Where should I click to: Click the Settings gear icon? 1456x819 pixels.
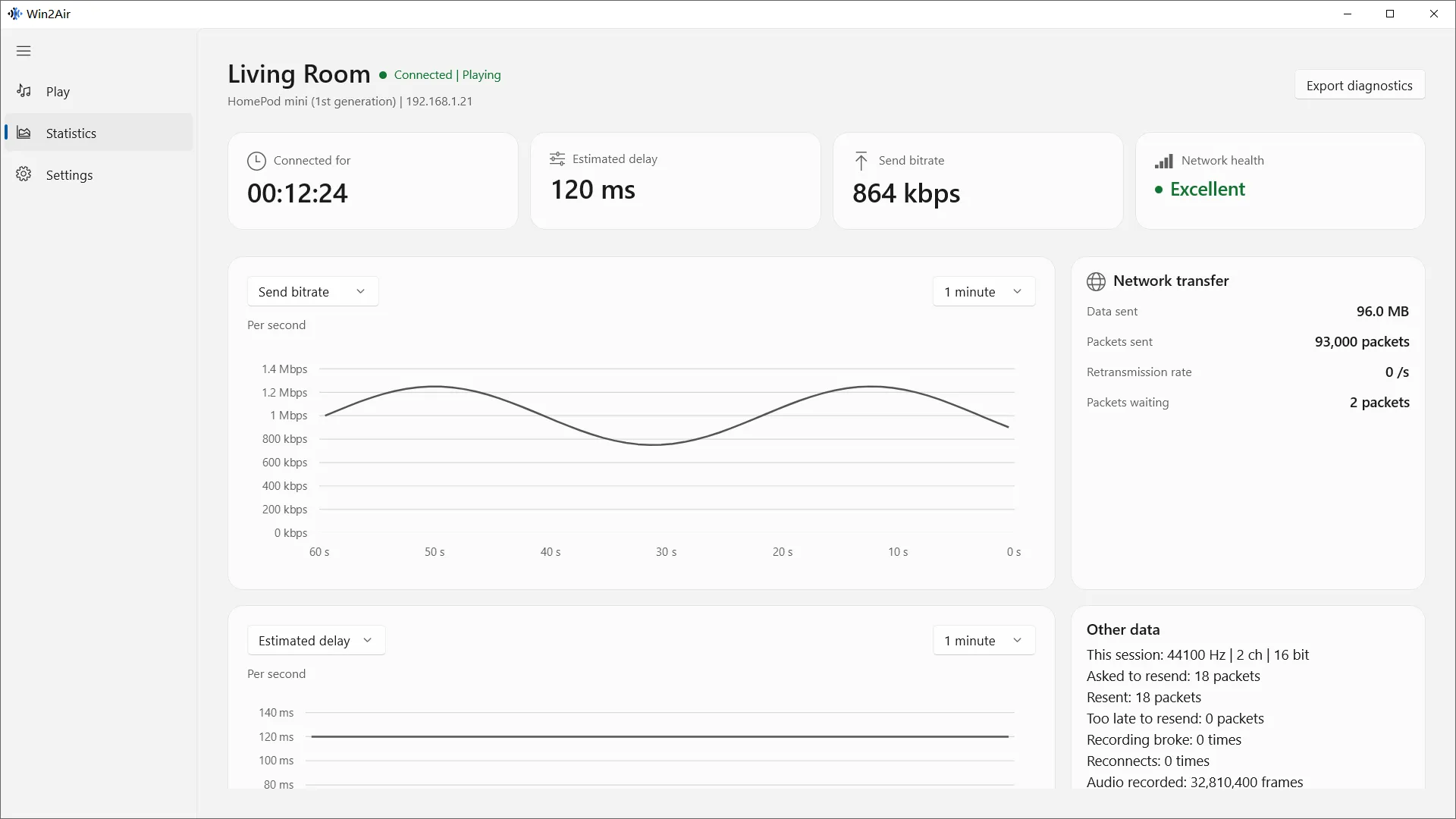click(x=24, y=174)
